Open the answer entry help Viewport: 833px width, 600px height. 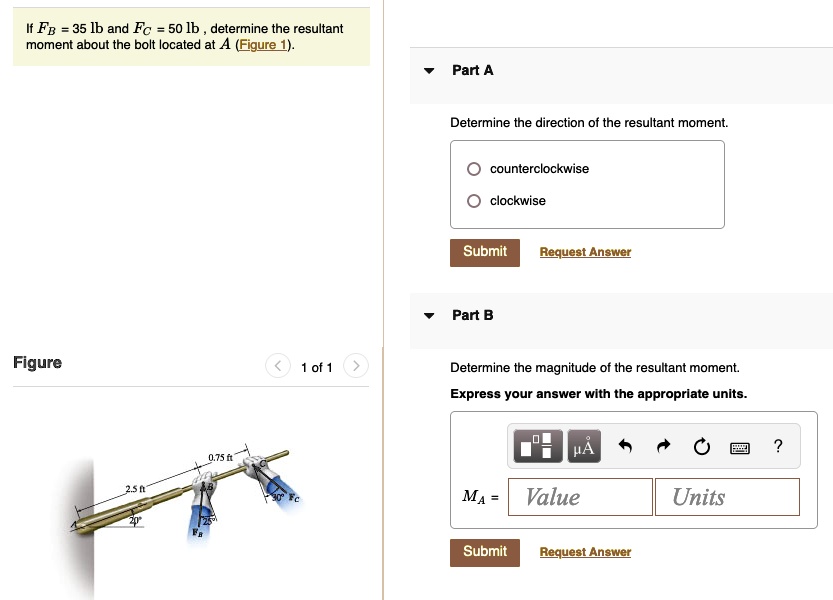click(x=777, y=446)
